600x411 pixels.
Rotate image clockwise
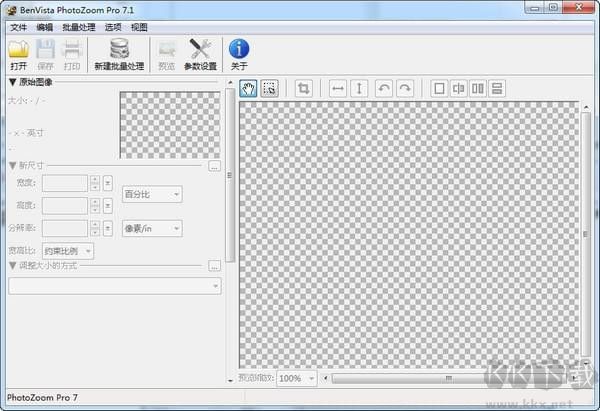pos(405,88)
